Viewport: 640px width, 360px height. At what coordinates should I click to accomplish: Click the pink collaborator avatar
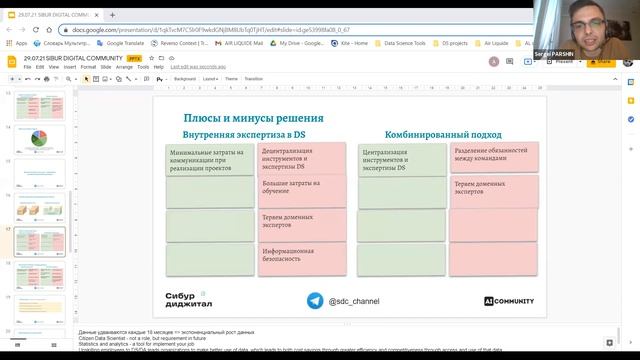(494, 62)
